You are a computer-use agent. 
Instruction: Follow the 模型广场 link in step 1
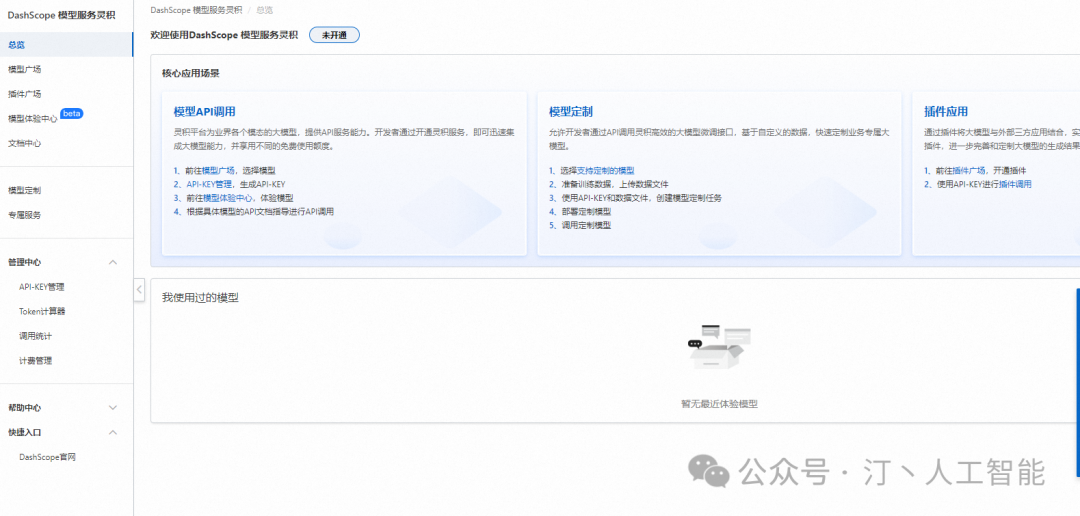(218, 170)
